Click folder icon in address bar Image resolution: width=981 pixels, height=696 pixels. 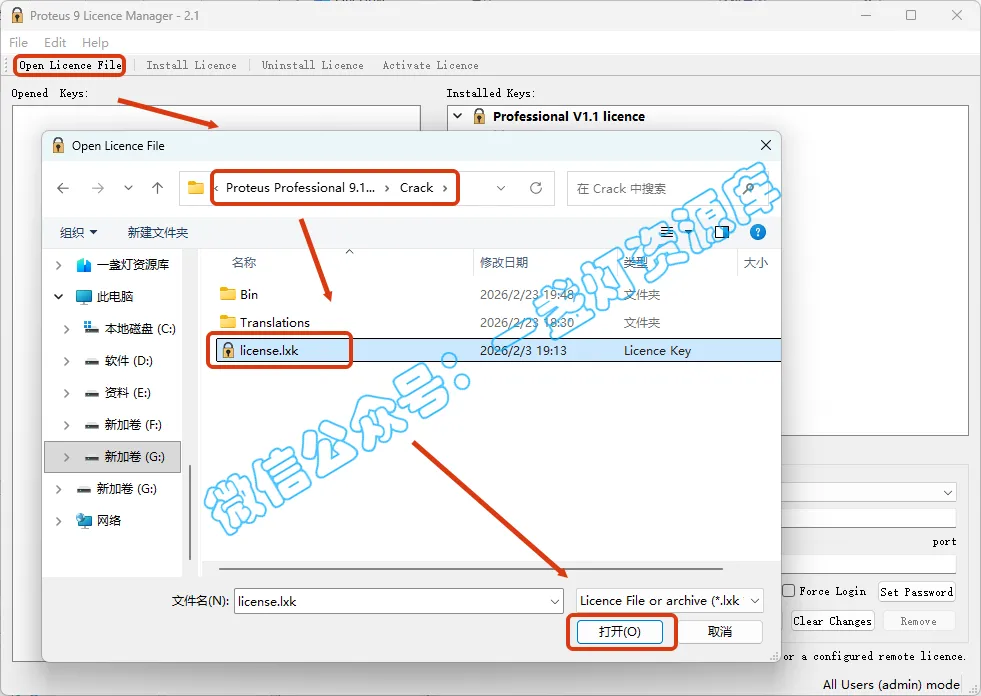pyautogui.click(x=196, y=188)
